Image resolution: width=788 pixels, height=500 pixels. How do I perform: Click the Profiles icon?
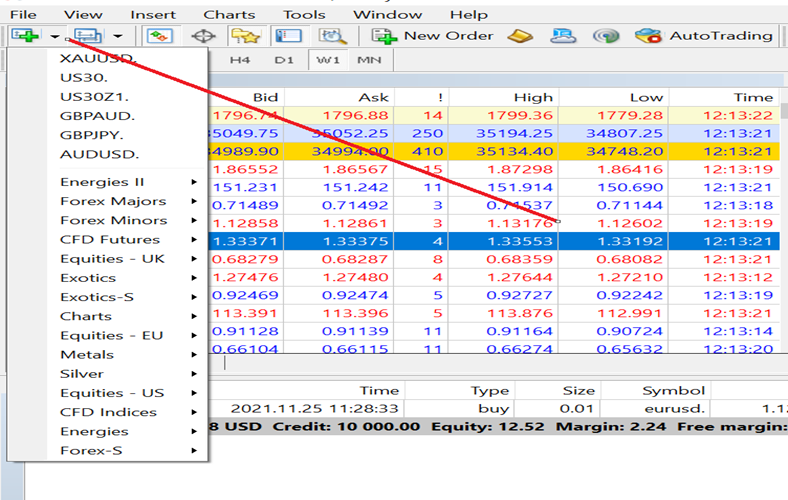(88, 36)
